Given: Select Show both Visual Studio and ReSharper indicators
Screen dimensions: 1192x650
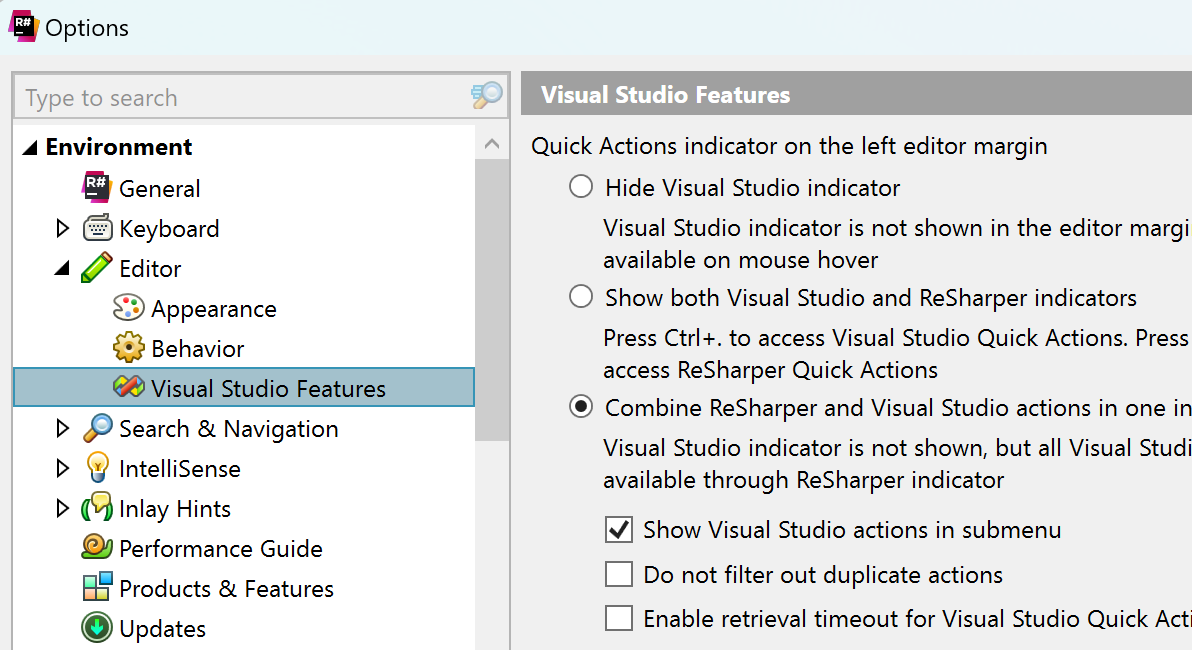Looking at the screenshot, I should pos(581,297).
